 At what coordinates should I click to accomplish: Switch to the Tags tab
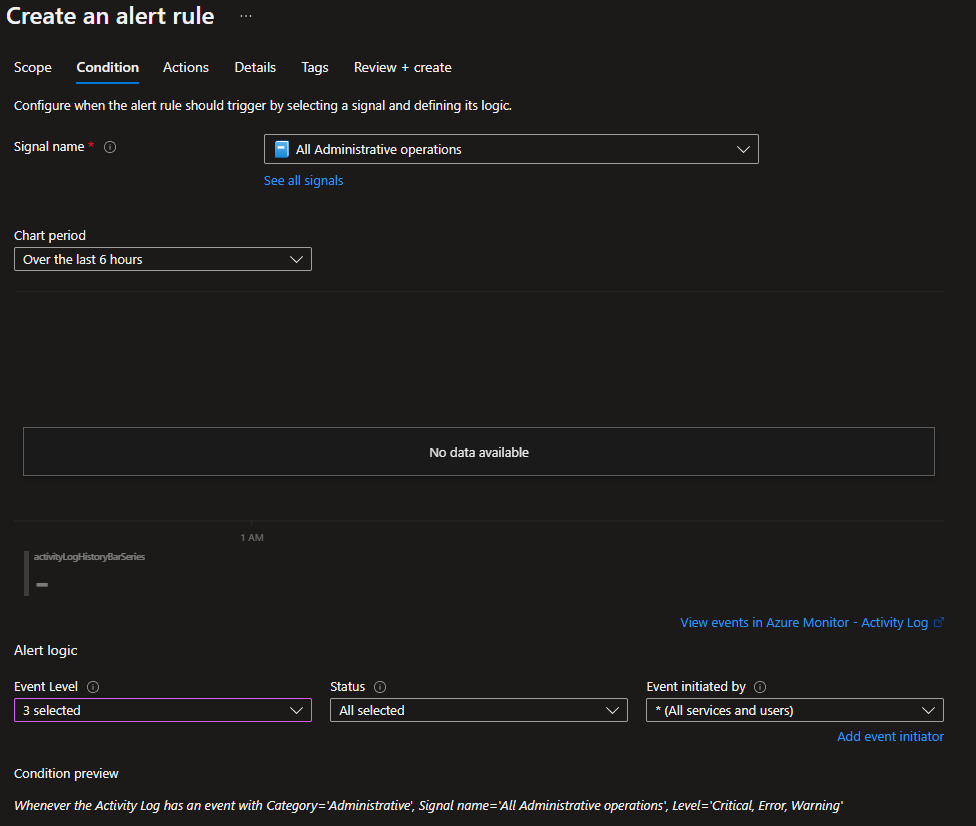pos(314,67)
